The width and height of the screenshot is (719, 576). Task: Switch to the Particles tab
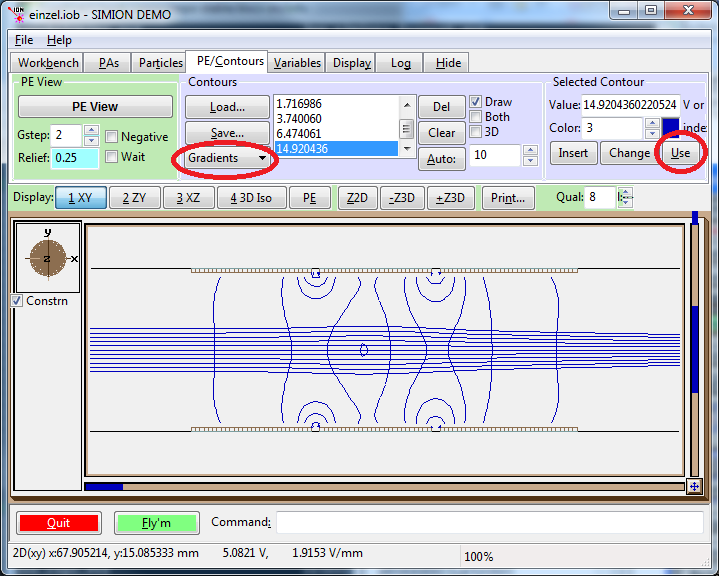coord(160,62)
